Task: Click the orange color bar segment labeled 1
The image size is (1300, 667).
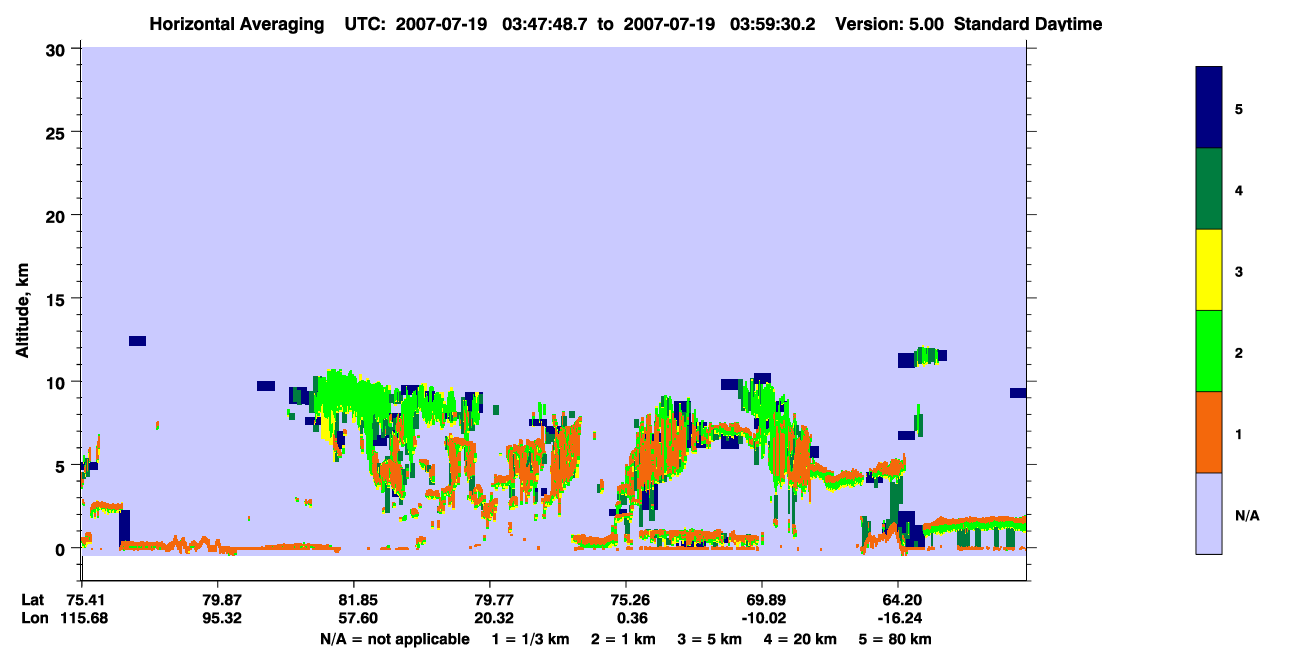Action: [1209, 432]
